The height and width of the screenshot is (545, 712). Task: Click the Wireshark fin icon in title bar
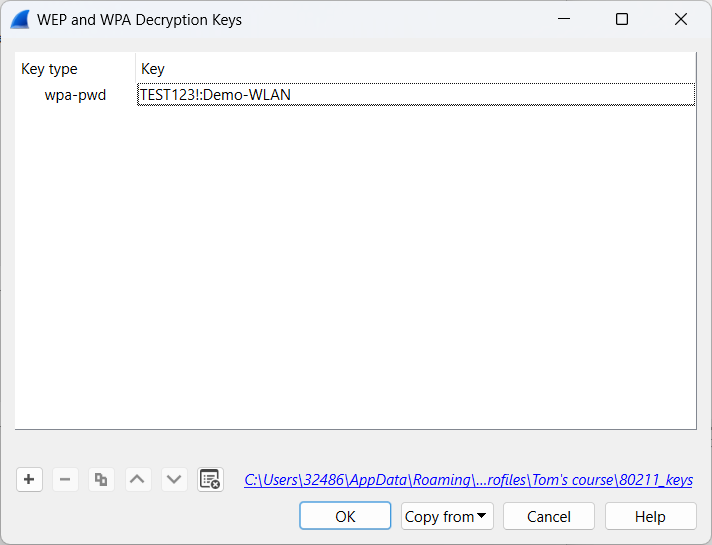point(19,19)
